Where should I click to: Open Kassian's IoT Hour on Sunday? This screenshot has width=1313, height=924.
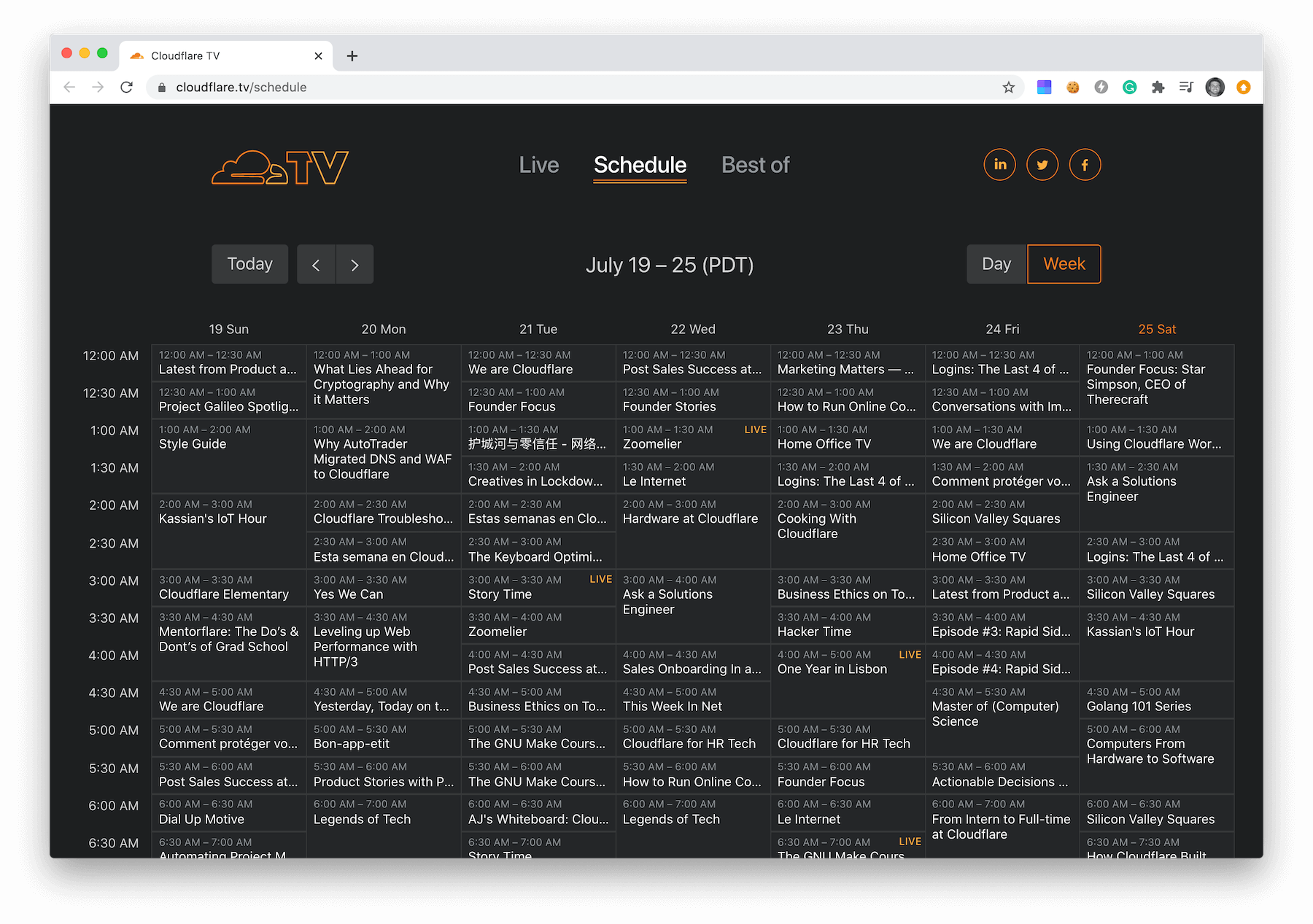(x=228, y=532)
